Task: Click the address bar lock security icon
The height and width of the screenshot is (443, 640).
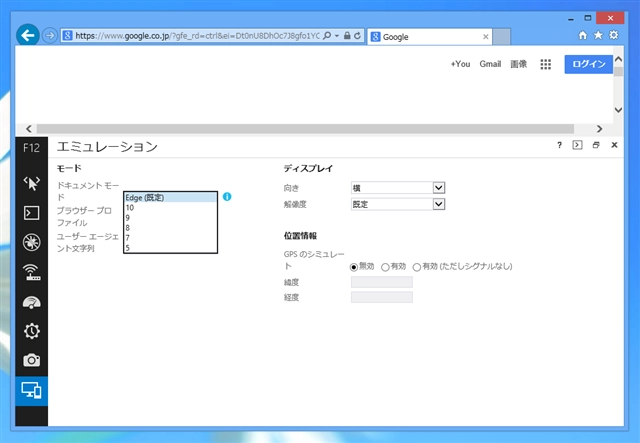Action: coord(347,36)
